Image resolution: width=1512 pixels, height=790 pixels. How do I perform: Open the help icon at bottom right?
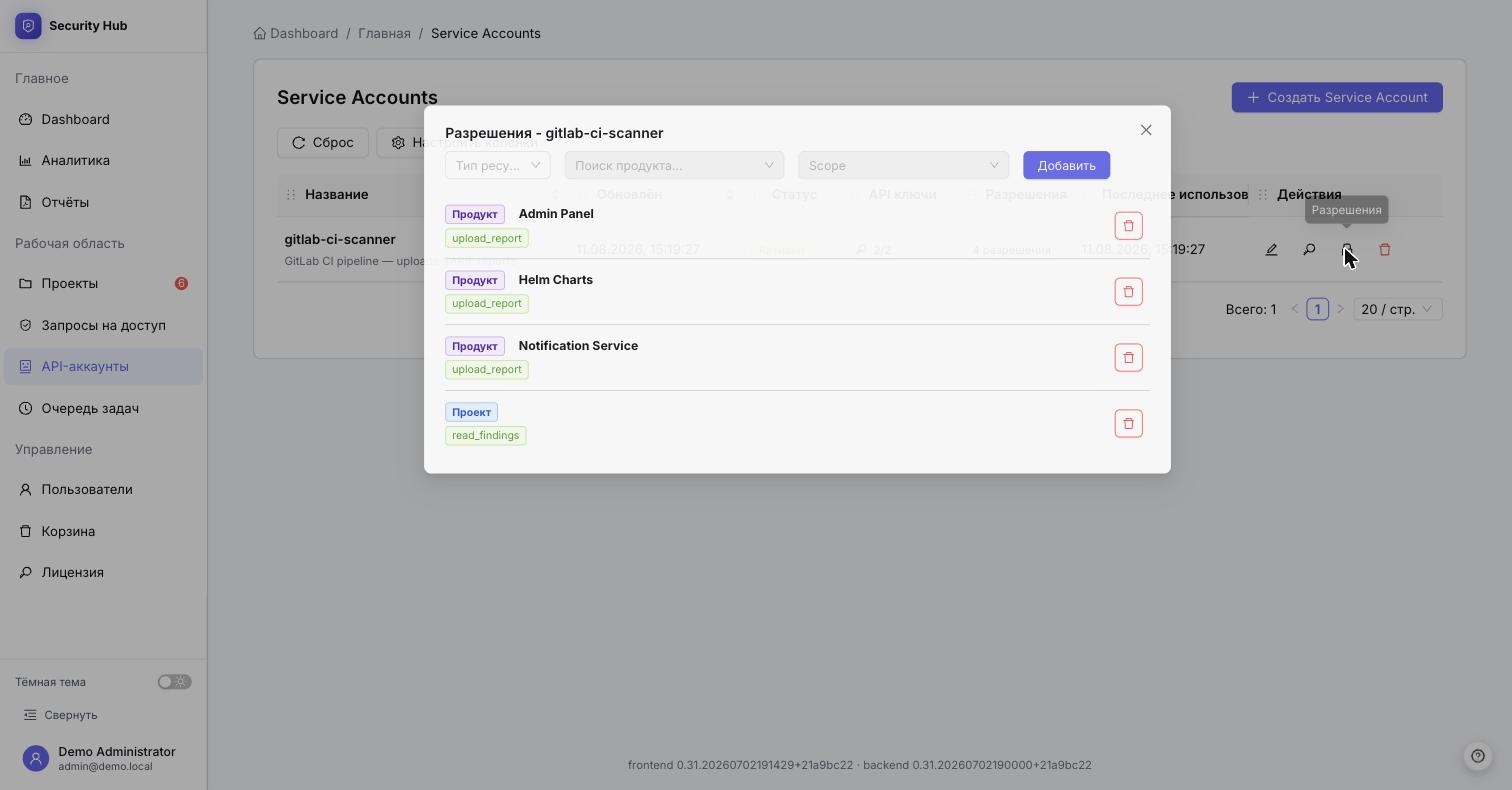coord(1478,756)
